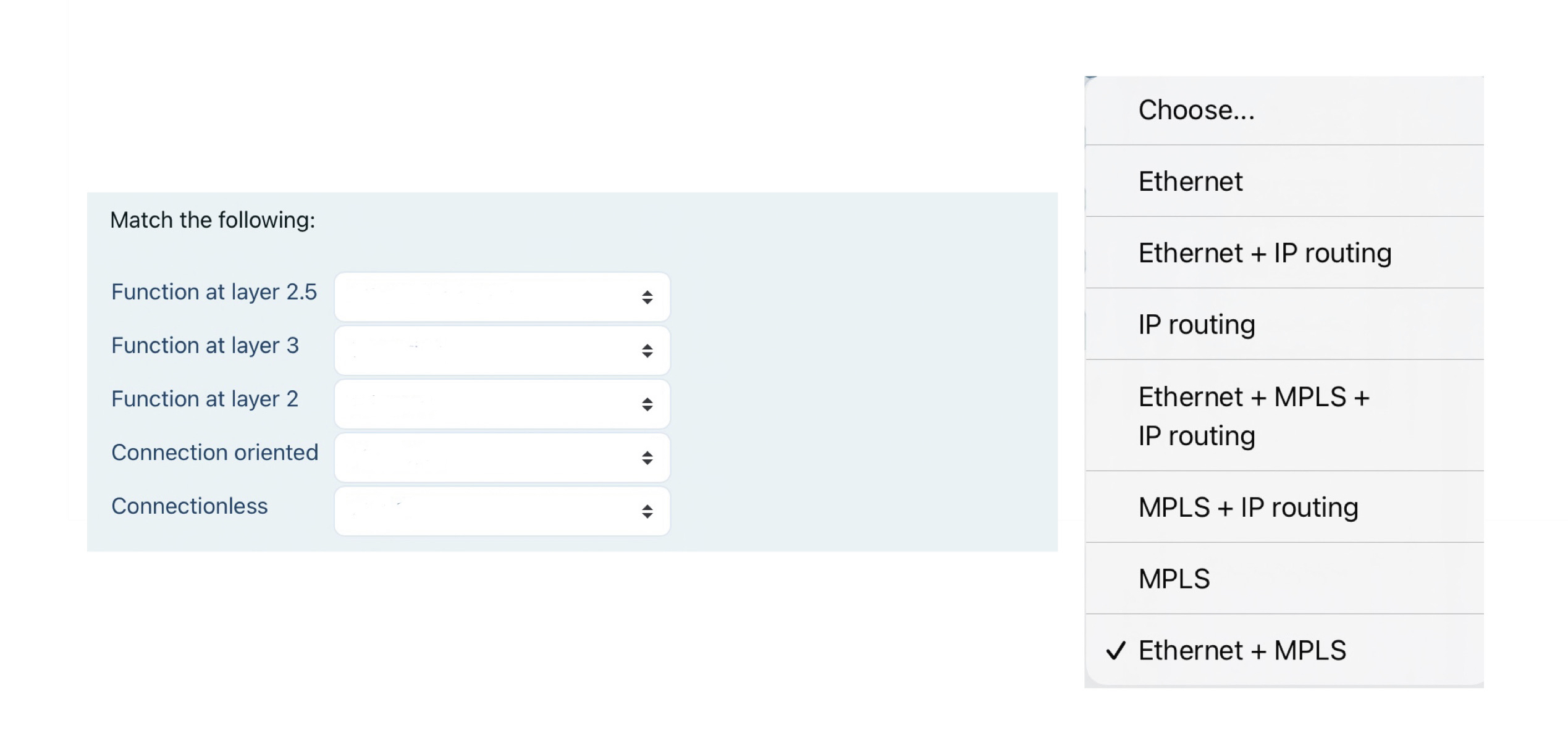Open the Function at layer 2 dropdown
The height and width of the screenshot is (744, 1568).
coord(502,403)
